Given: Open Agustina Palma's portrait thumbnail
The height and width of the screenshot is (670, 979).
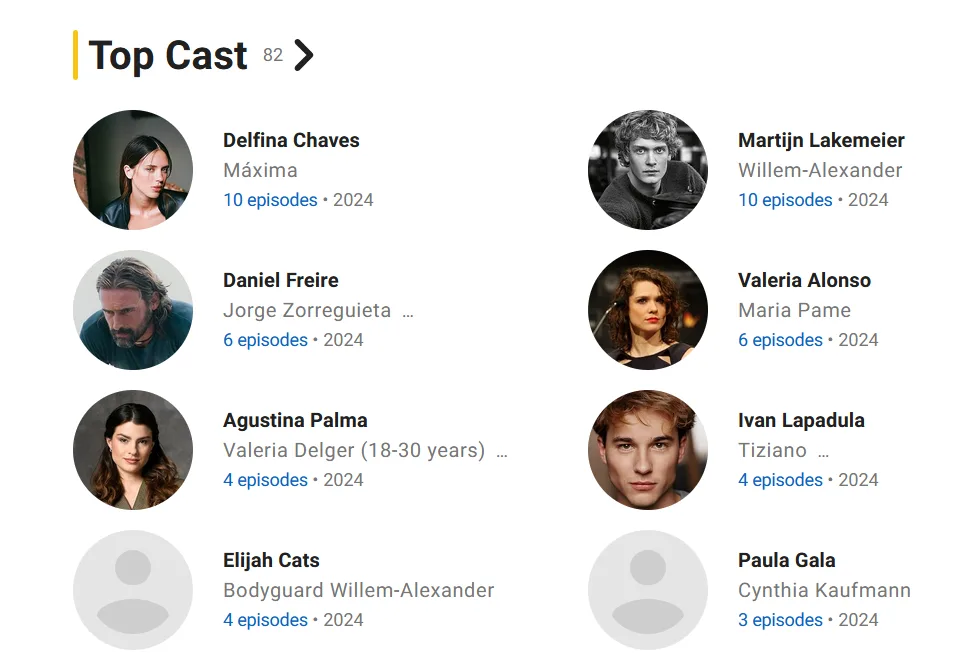Looking at the screenshot, I should pos(133,450).
